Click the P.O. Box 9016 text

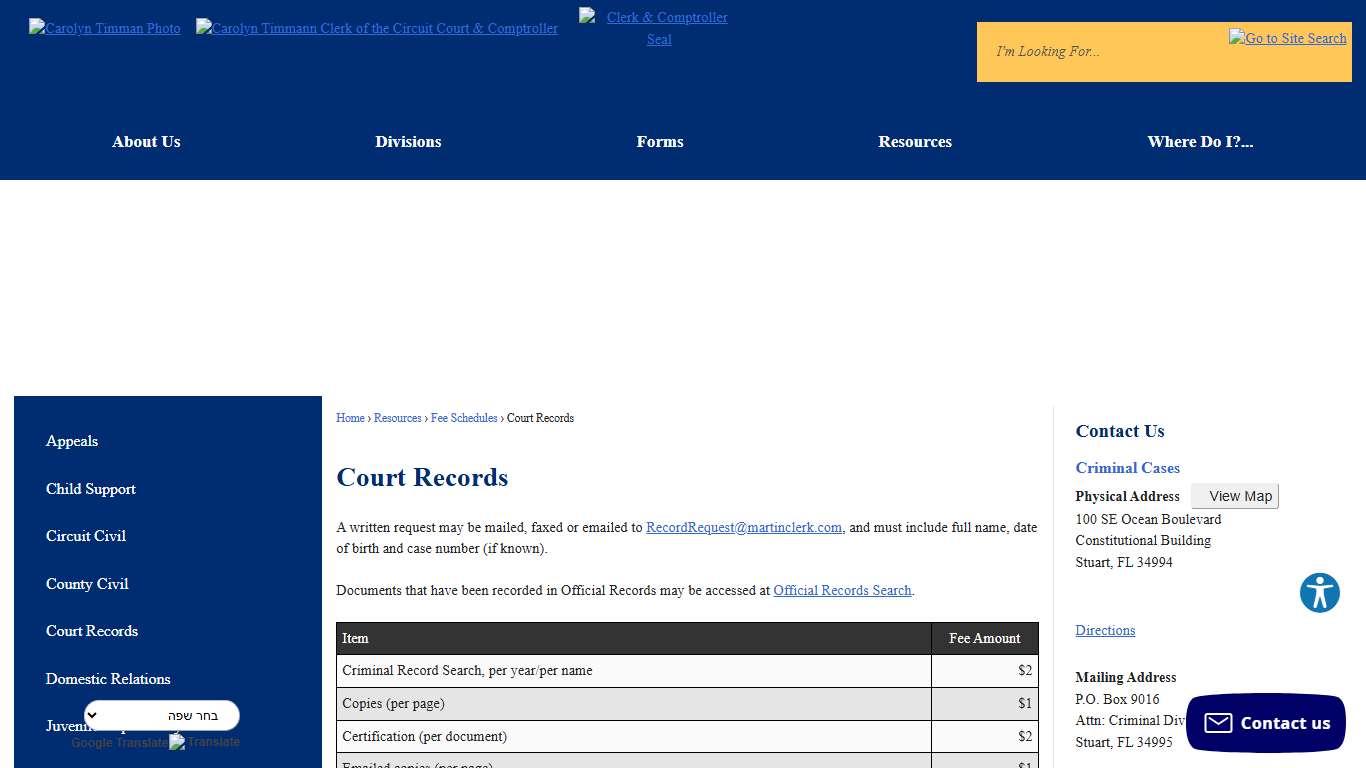1117,699
